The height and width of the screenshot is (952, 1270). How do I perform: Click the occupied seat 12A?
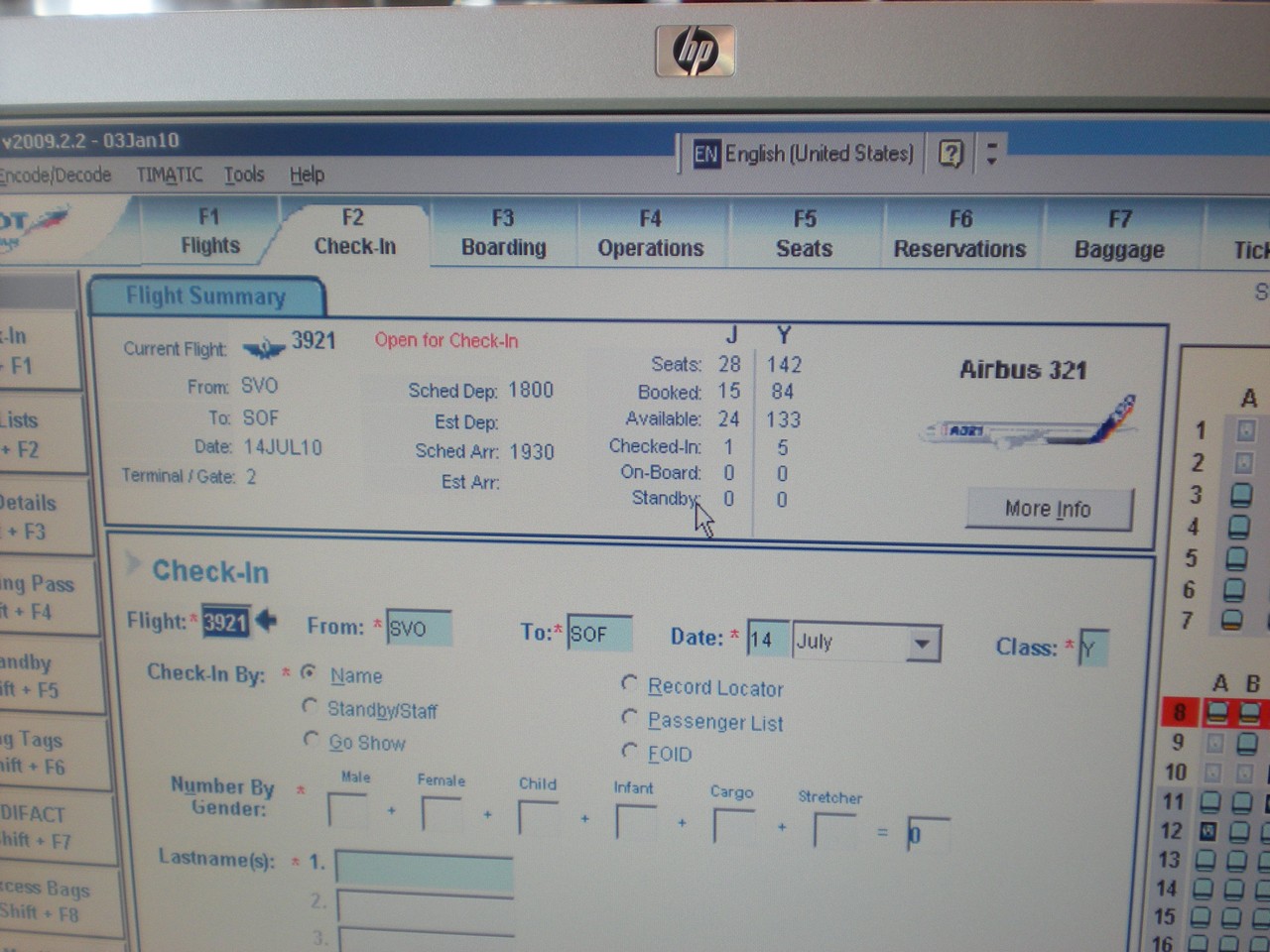point(1208,831)
